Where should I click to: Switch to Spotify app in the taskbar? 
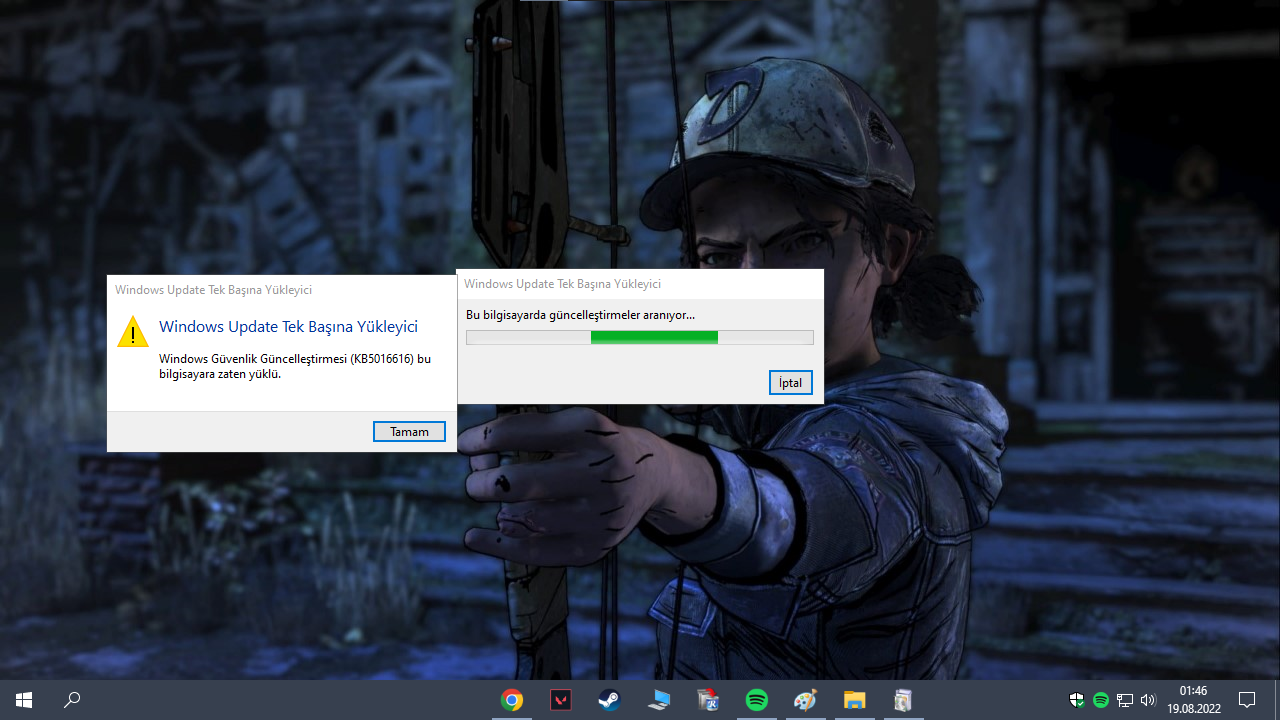[757, 700]
